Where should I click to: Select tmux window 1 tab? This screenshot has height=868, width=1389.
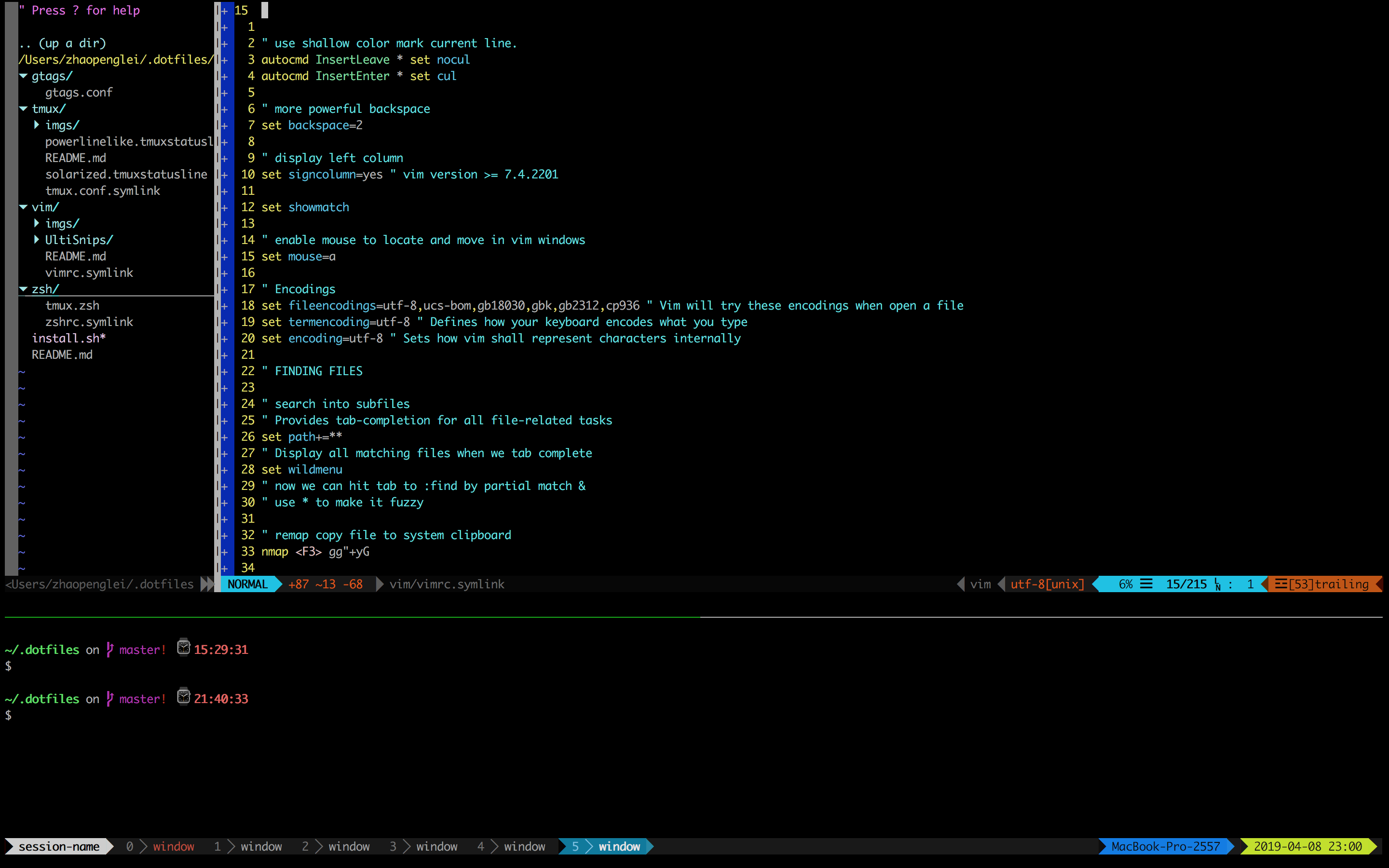pos(248,847)
